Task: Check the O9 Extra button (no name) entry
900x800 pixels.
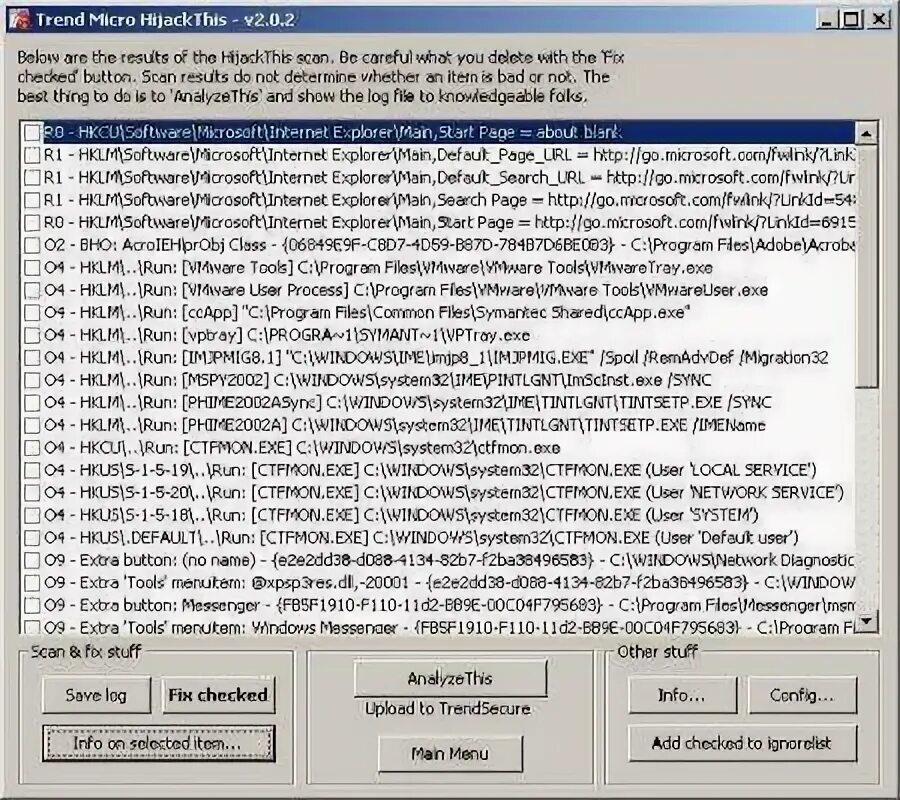Action: click(33, 560)
